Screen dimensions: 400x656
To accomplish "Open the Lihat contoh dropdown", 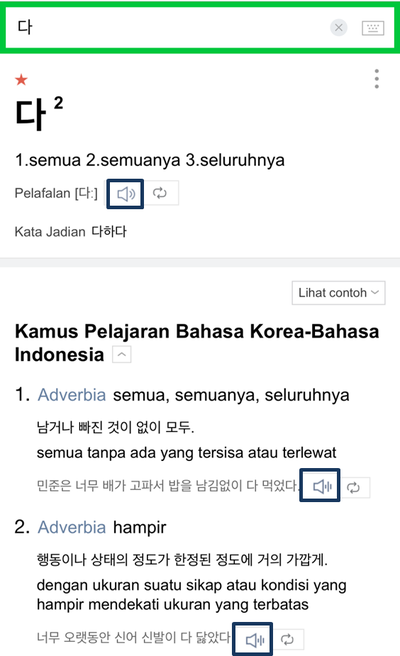I will click(338, 292).
